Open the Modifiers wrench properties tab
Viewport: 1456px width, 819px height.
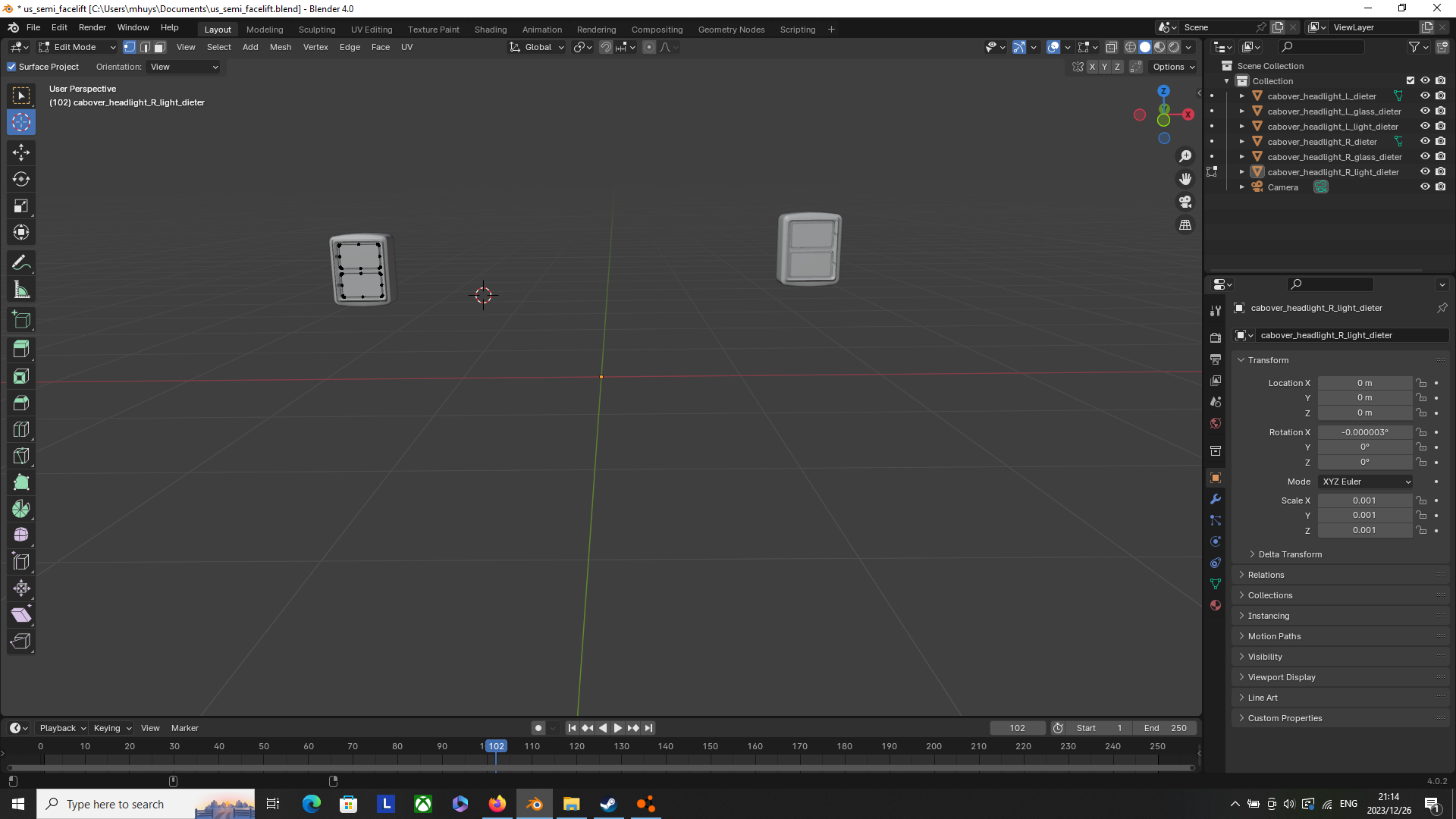pos(1216,499)
